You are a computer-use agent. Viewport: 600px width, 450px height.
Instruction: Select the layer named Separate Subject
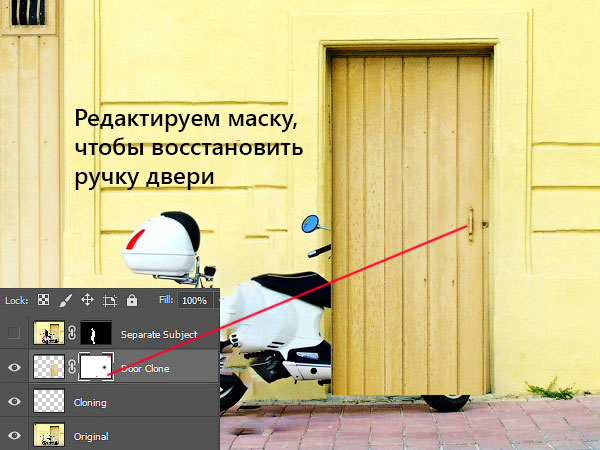159,334
